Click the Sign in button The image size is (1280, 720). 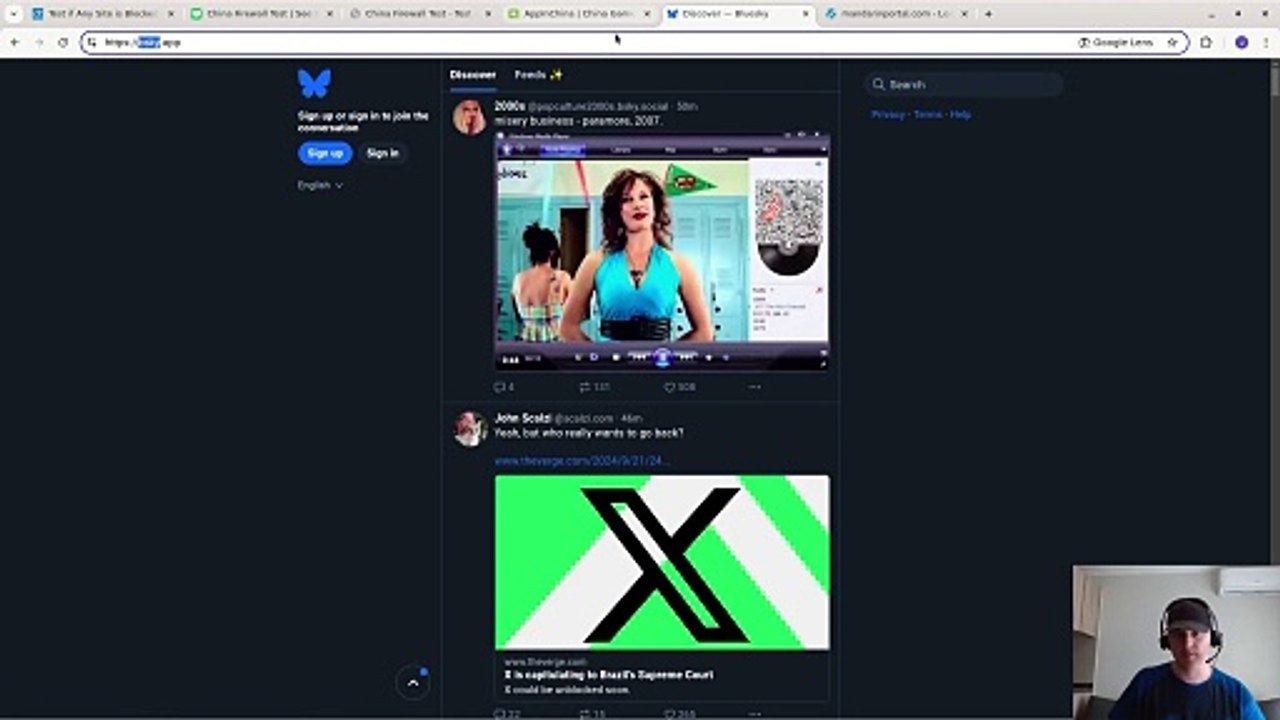pos(382,153)
